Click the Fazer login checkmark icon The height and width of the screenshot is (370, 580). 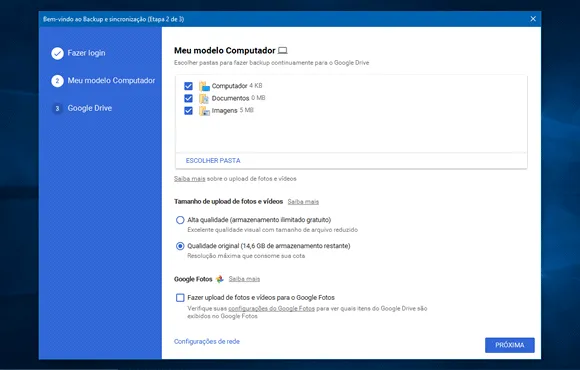[57, 53]
